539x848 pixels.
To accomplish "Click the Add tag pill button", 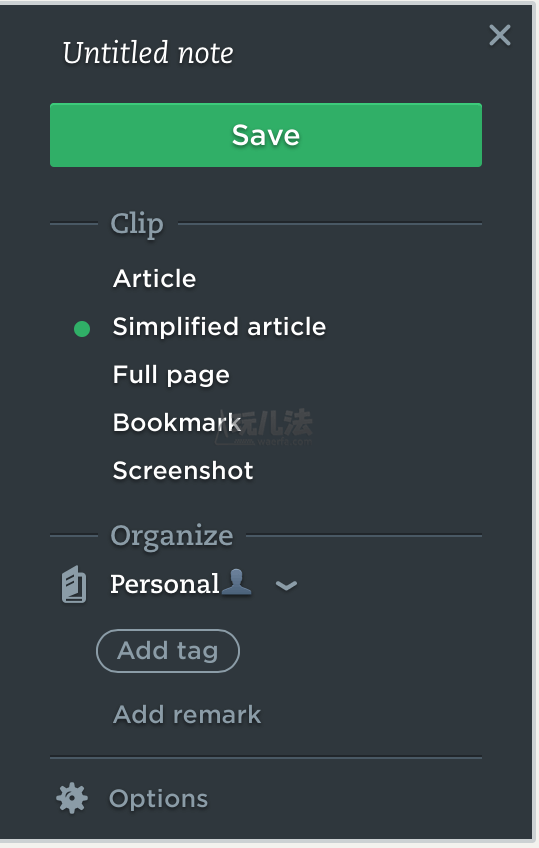I will click(x=168, y=651).
